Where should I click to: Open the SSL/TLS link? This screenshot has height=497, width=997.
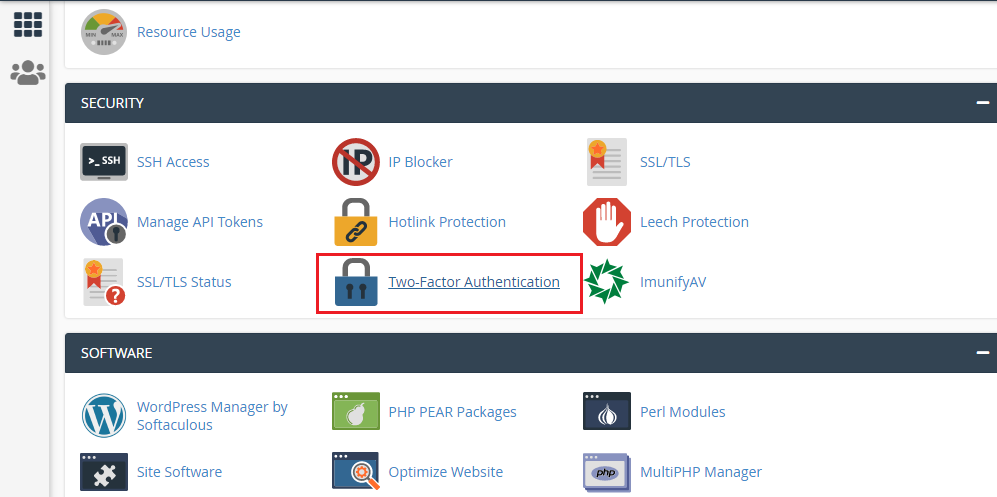pyautogui.click(x=665, y=162)
